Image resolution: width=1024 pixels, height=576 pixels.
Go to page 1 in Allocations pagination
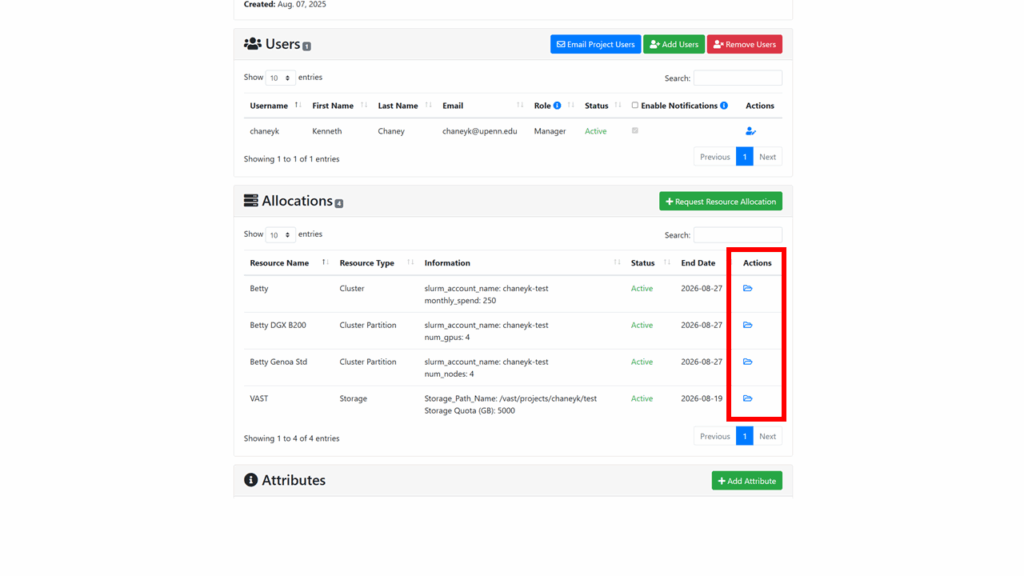pos(744,437)
